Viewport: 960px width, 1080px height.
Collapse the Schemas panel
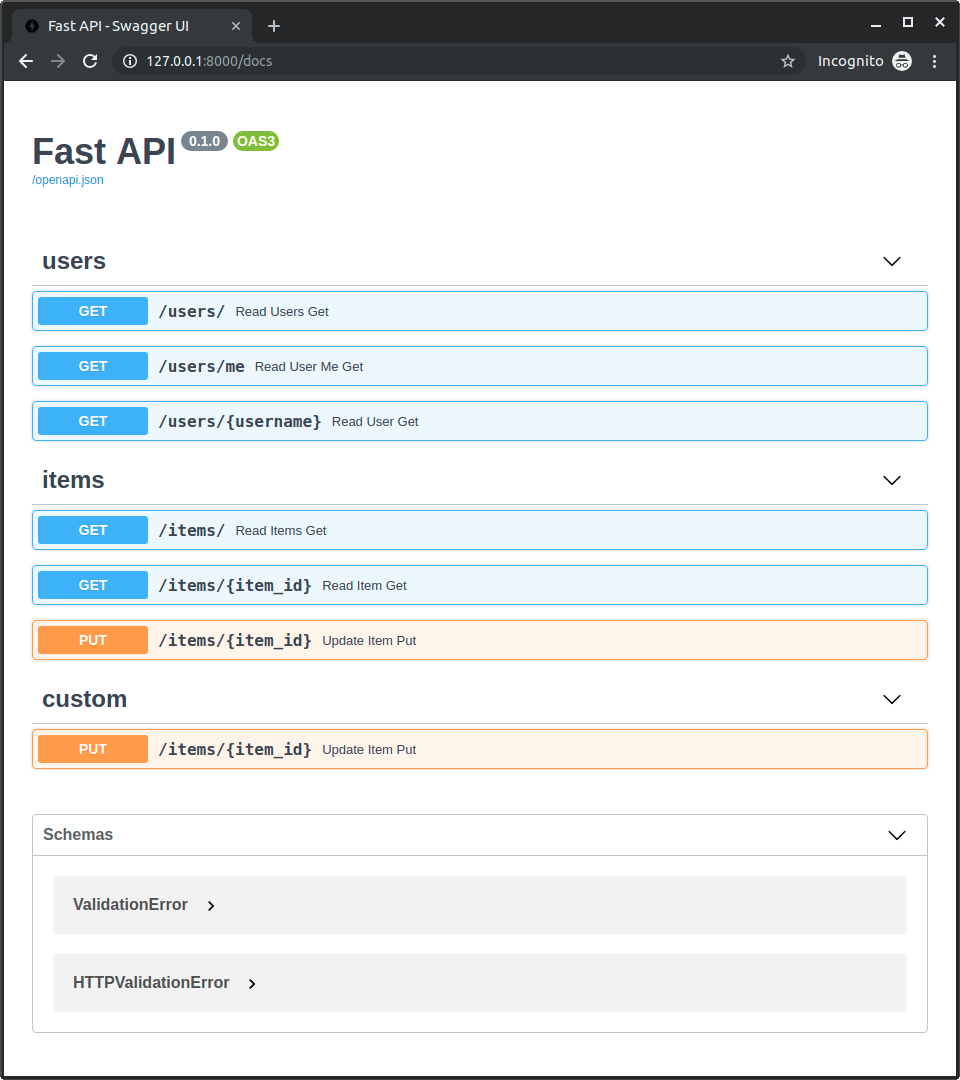tap(897, 835)
